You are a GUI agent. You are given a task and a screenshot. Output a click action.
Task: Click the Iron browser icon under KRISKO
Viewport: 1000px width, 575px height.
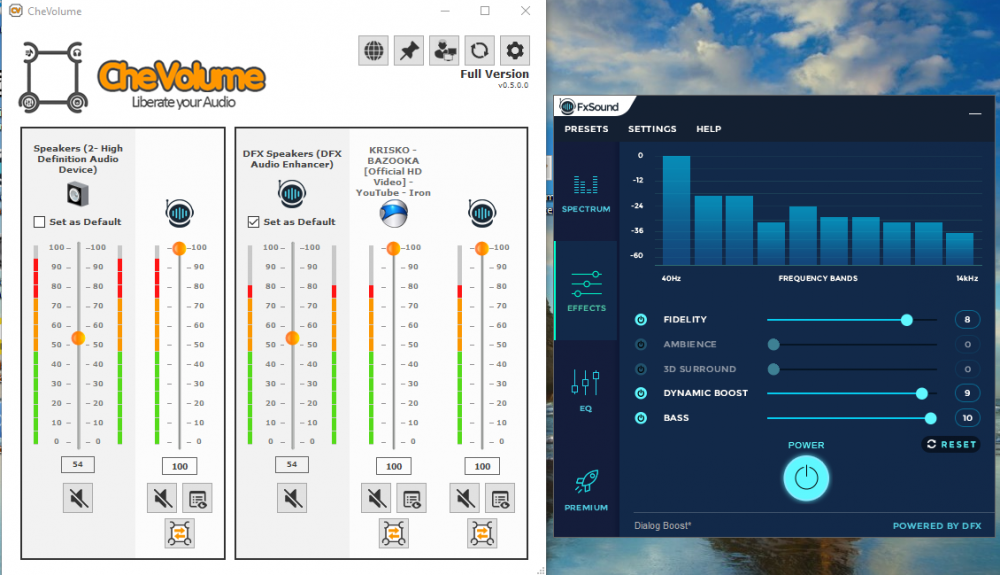393,213
